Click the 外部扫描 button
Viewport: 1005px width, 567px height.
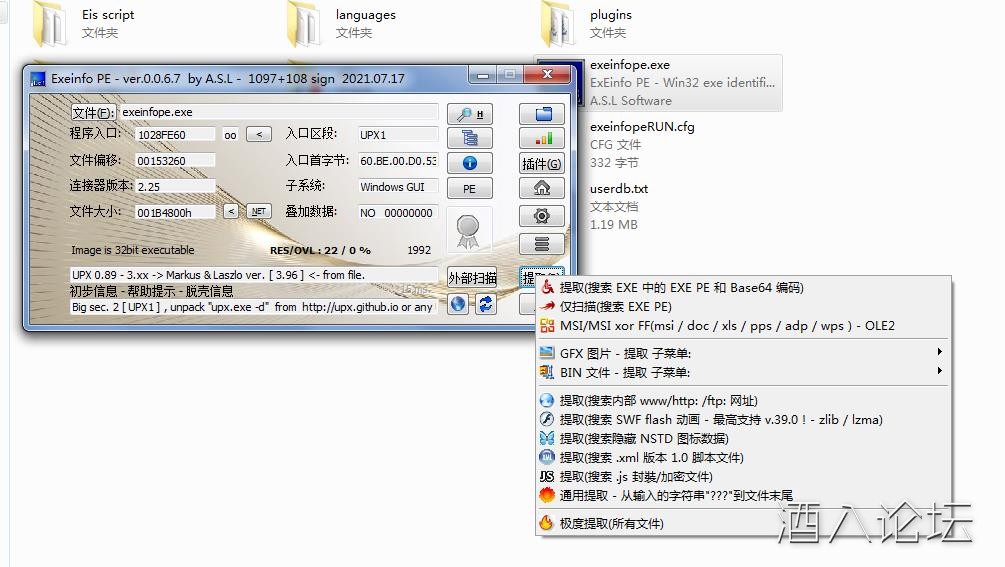471,278
